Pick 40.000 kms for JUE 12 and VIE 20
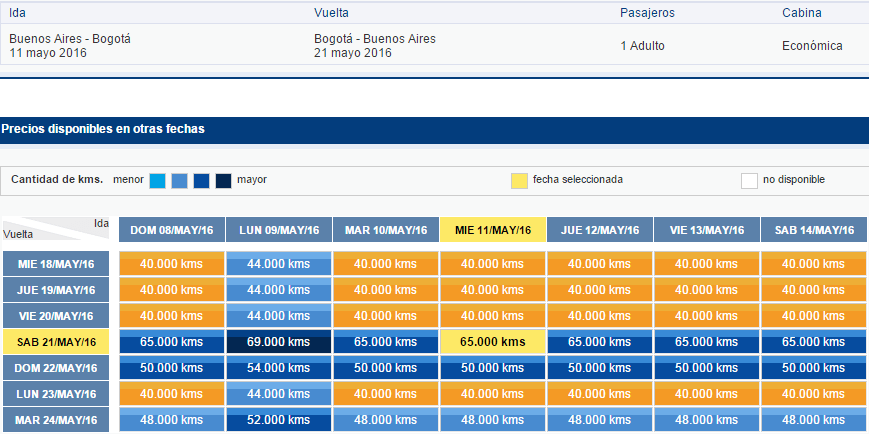The width and height of the screenshot is (869, 434). tap(600, 316)
